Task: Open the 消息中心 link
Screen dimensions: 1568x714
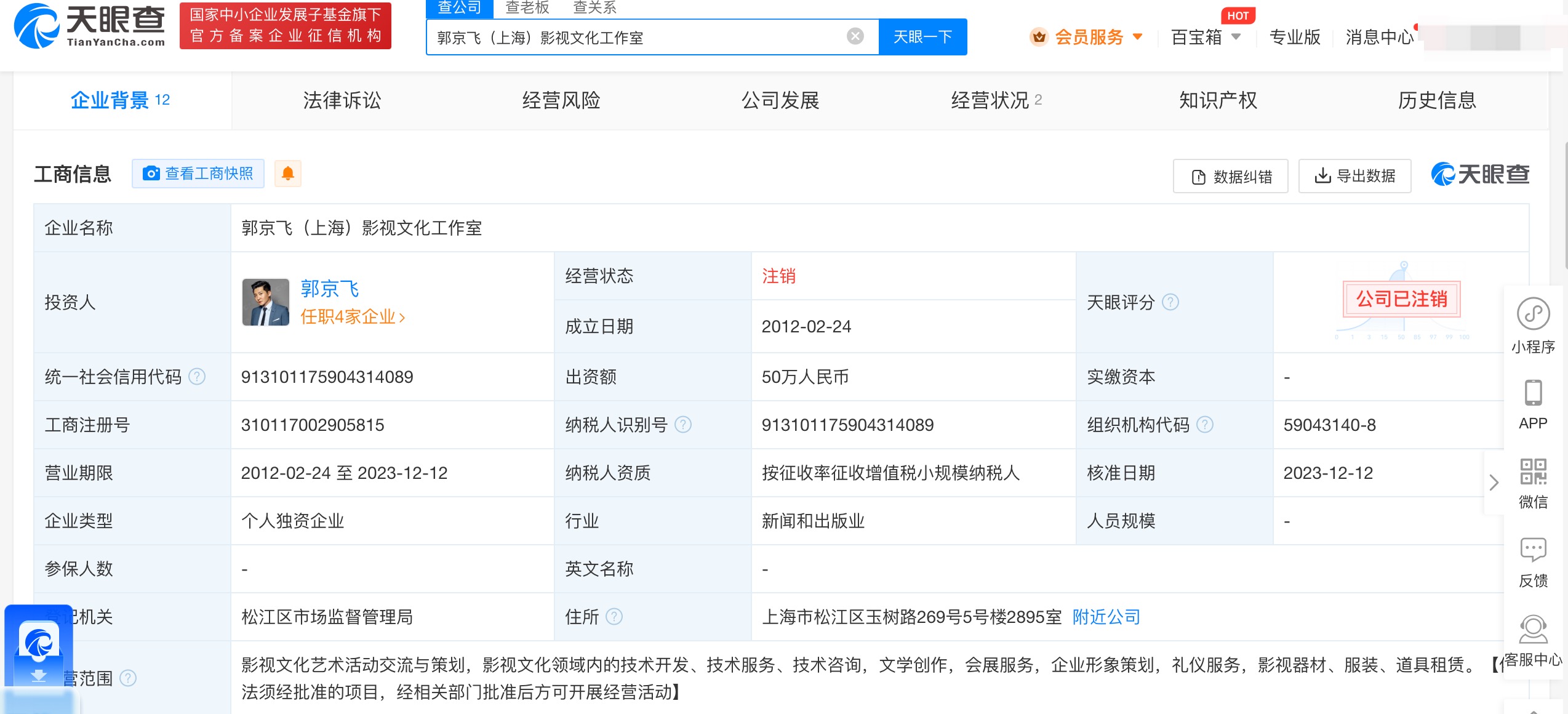Action: point(1380,38)
